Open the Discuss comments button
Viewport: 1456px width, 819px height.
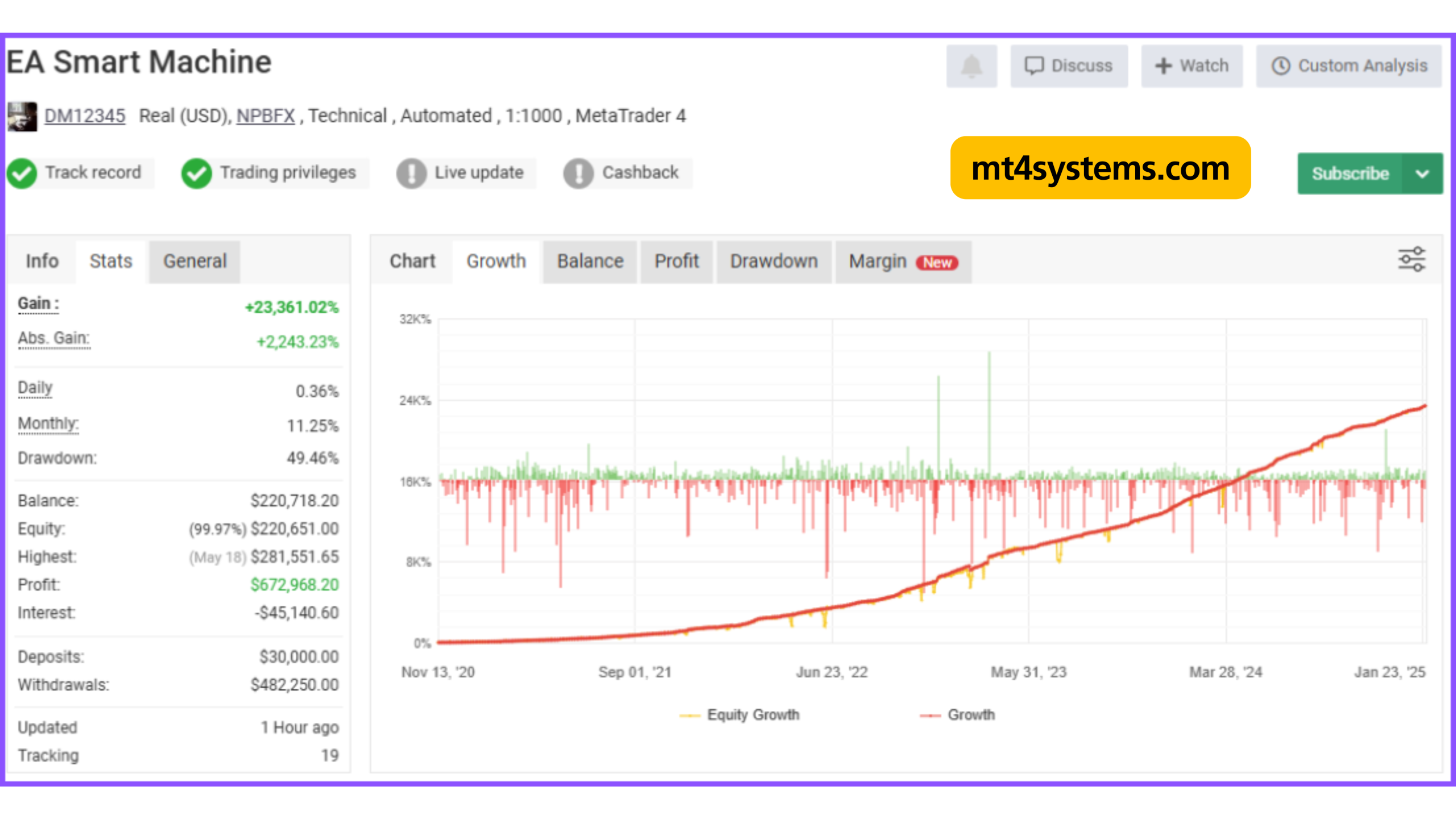(1069, 66)
